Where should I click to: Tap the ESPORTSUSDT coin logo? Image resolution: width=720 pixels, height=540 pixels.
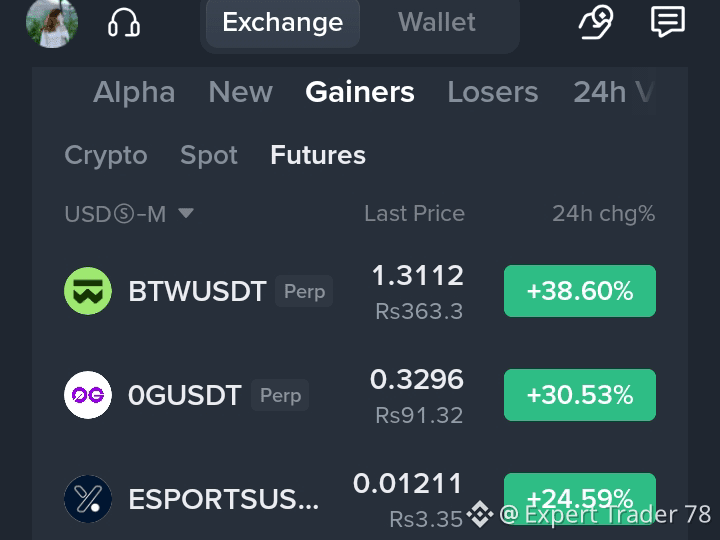click(x=88, y=499)
